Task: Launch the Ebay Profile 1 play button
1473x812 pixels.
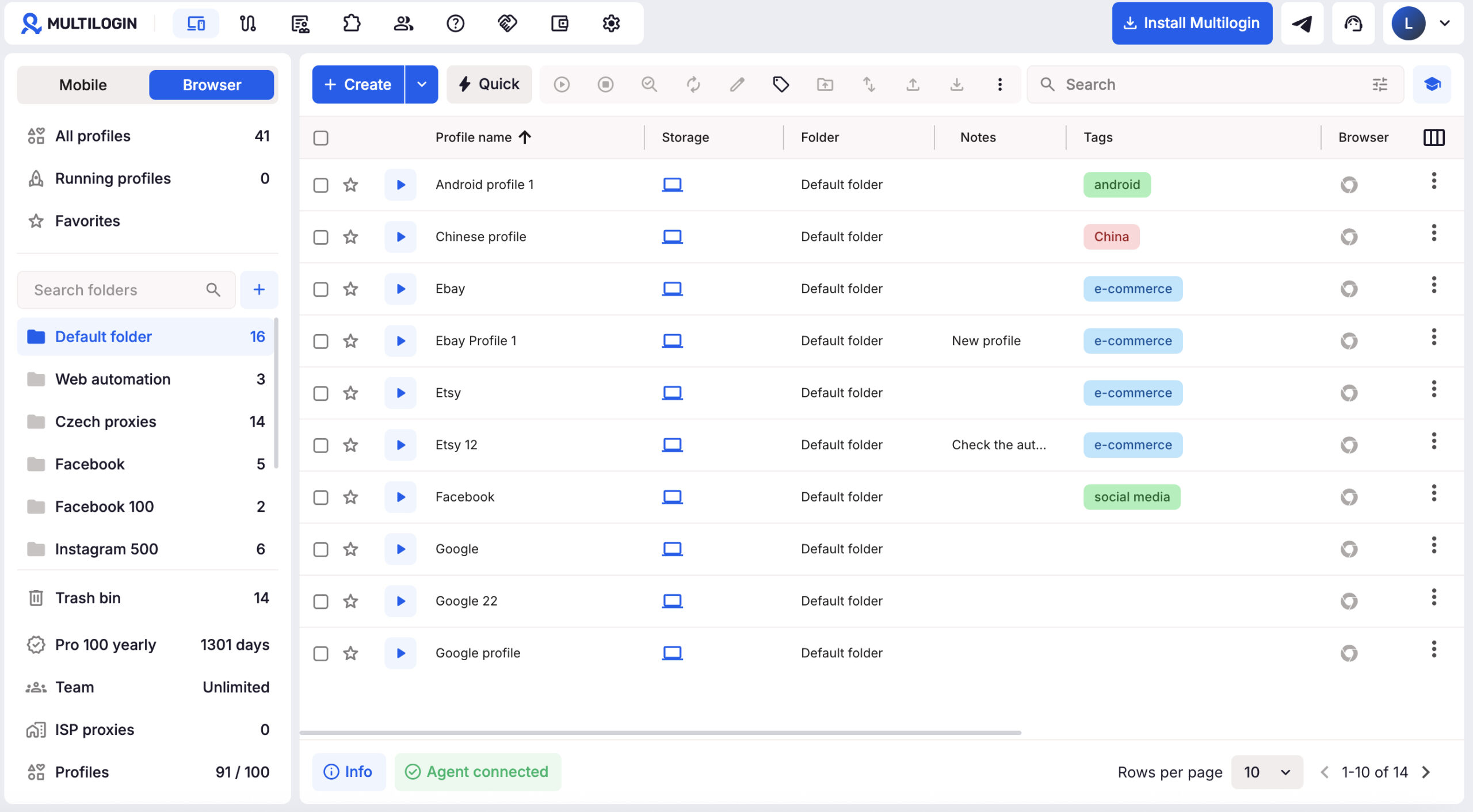Action: click(x=400, y=341)
